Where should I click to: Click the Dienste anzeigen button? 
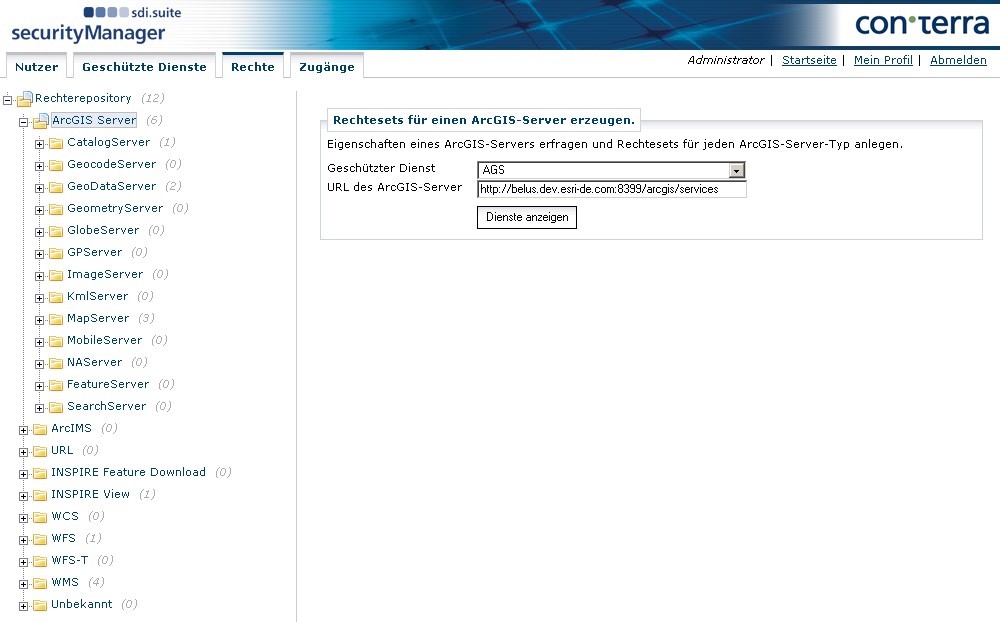tap(527, 217)
